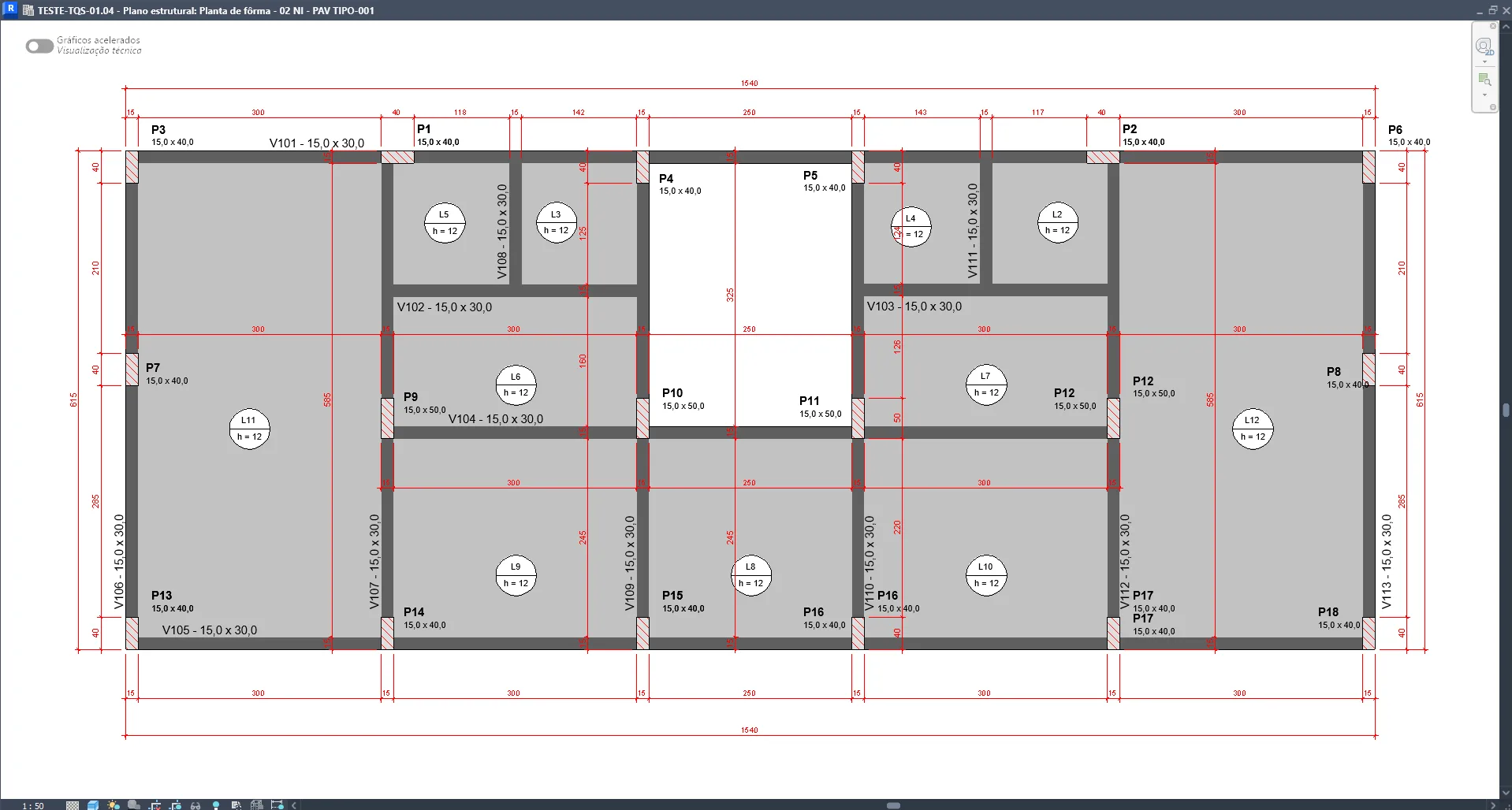
Task: Click the Zoom Region navigation icon
Action: (1484, 80)
